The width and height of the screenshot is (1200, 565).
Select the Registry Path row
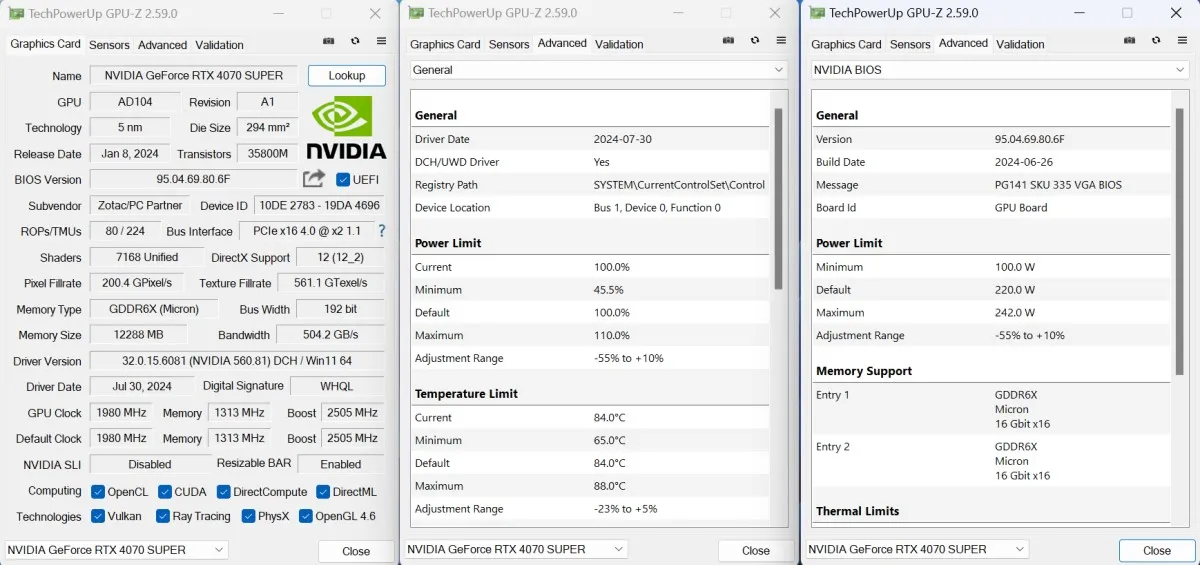(x=591, y=185)
